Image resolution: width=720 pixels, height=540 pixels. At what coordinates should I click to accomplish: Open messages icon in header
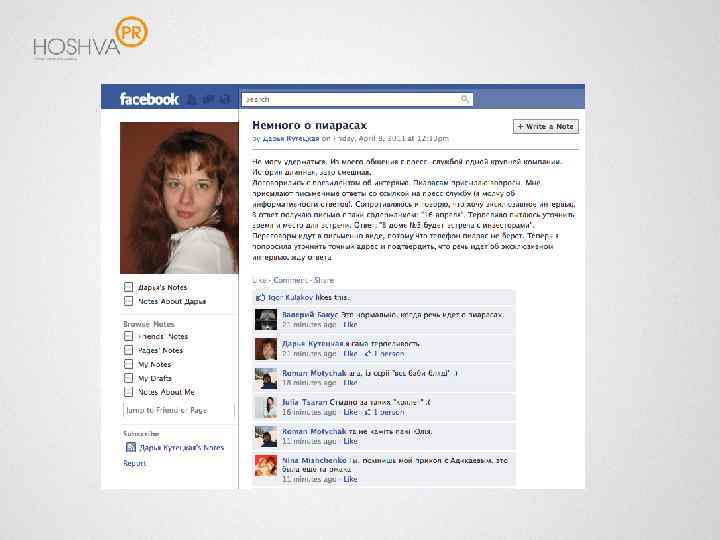click(x=209, y=99)
